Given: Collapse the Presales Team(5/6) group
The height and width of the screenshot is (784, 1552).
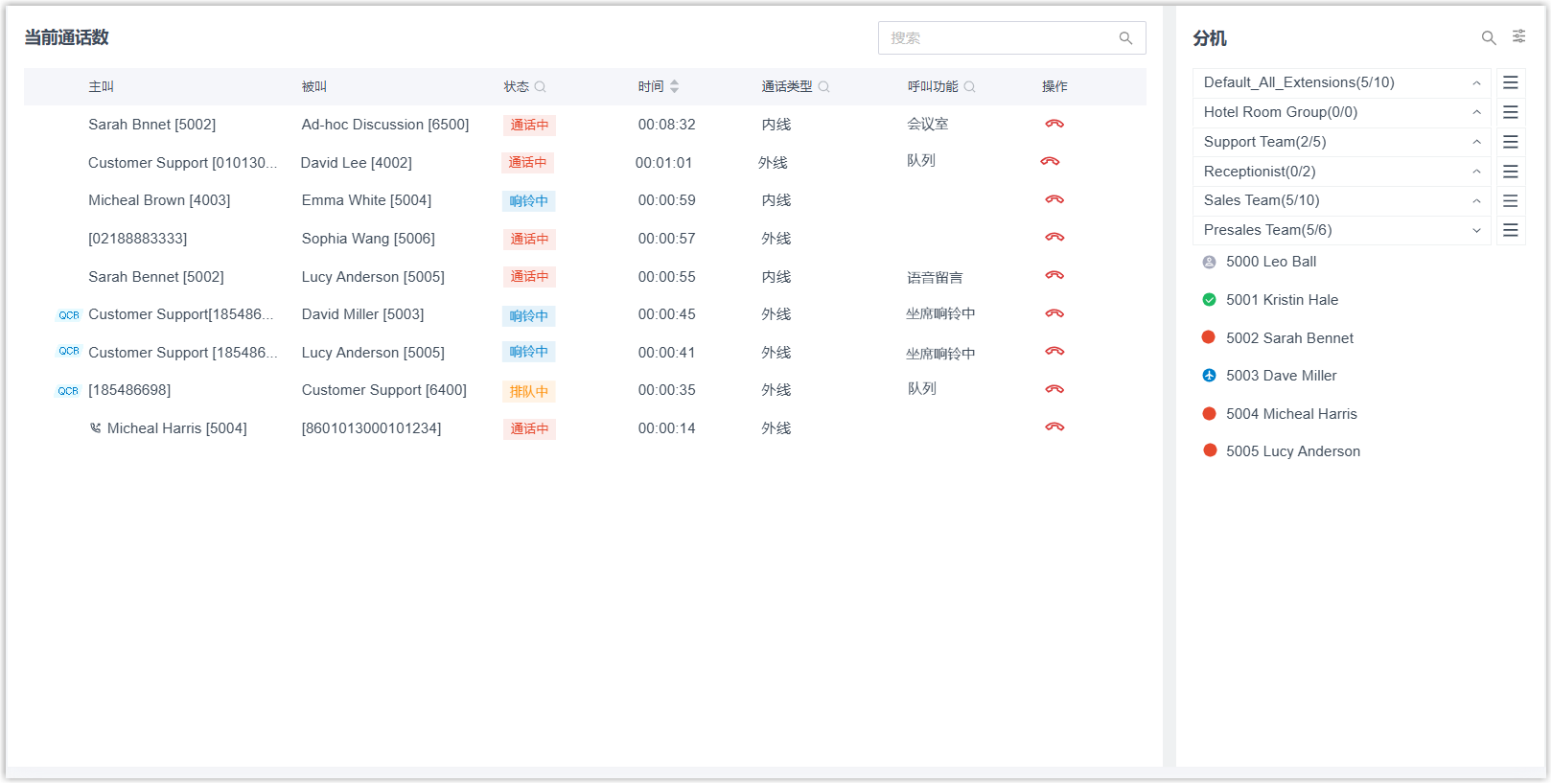Looking at the screenshot, I should 1476,231.
